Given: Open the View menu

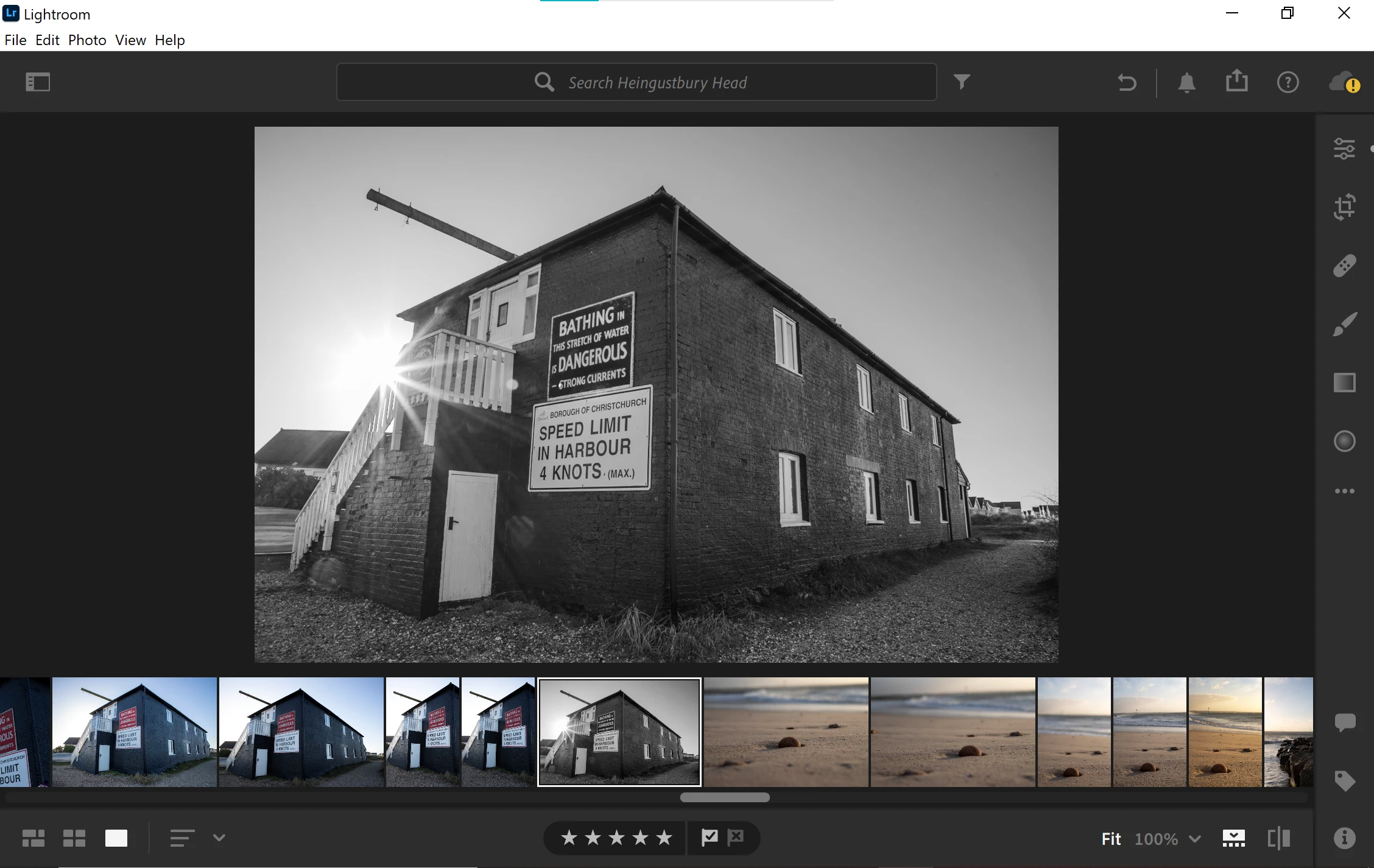Looking at the screenshot, I should 130,40.
